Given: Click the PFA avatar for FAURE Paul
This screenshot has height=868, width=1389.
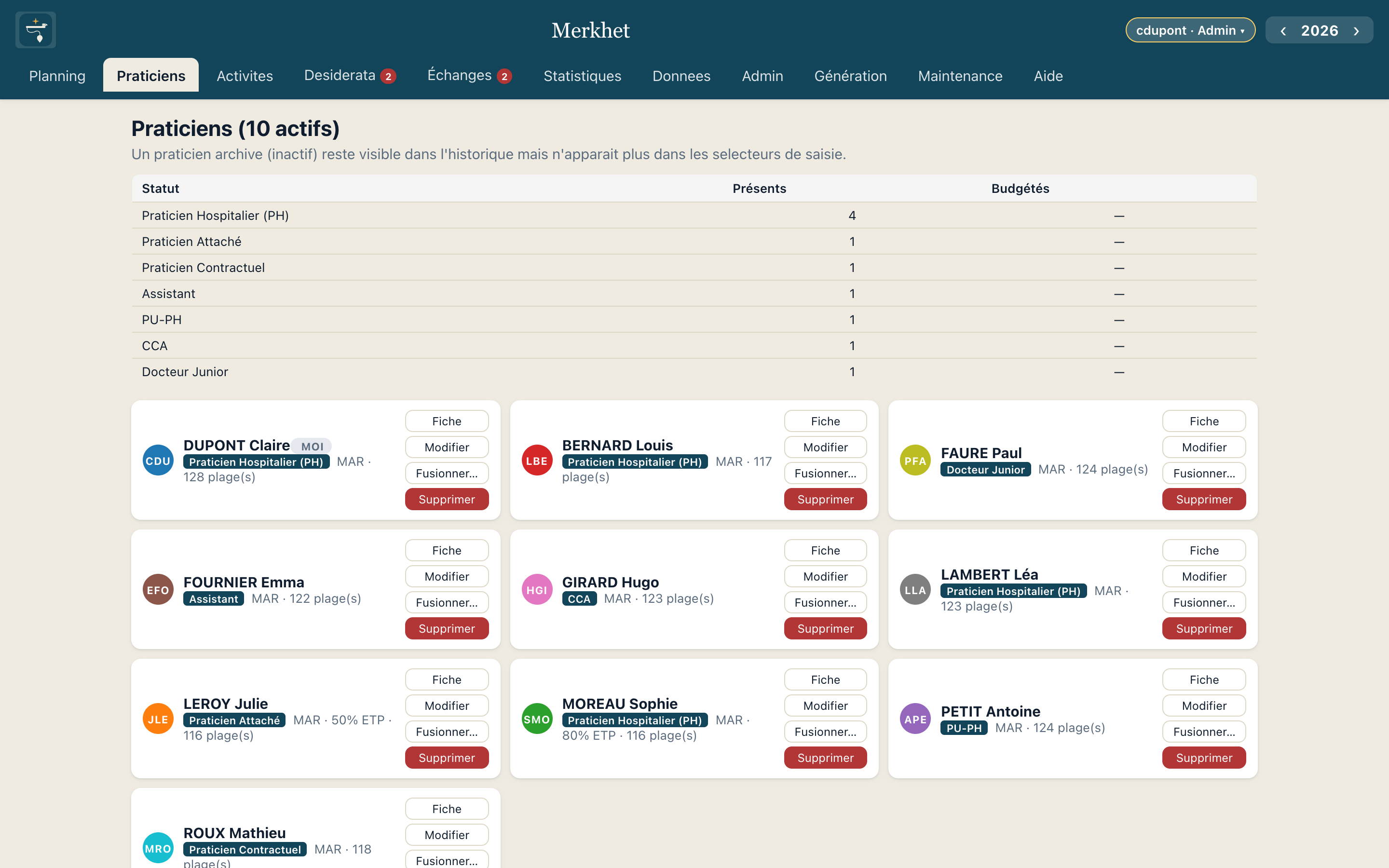Looking at the screenshot, I should point(915,461).
